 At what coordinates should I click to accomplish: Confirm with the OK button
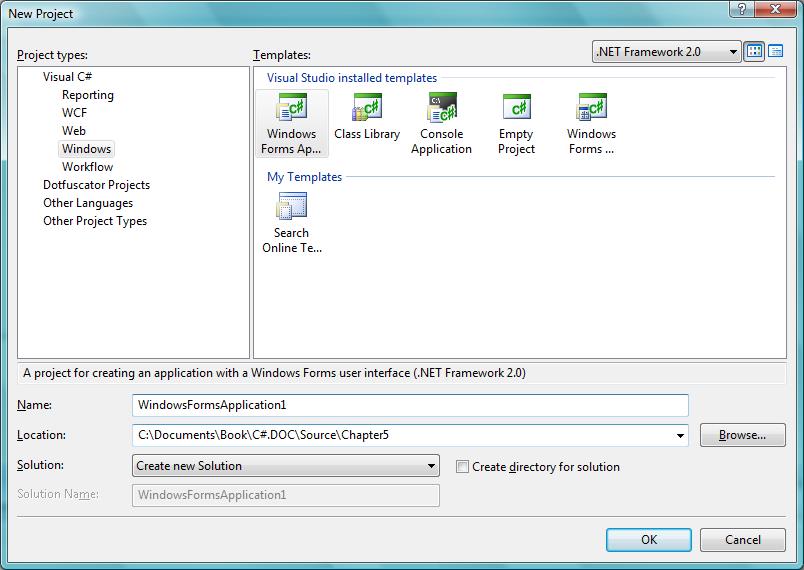(648, 540)
